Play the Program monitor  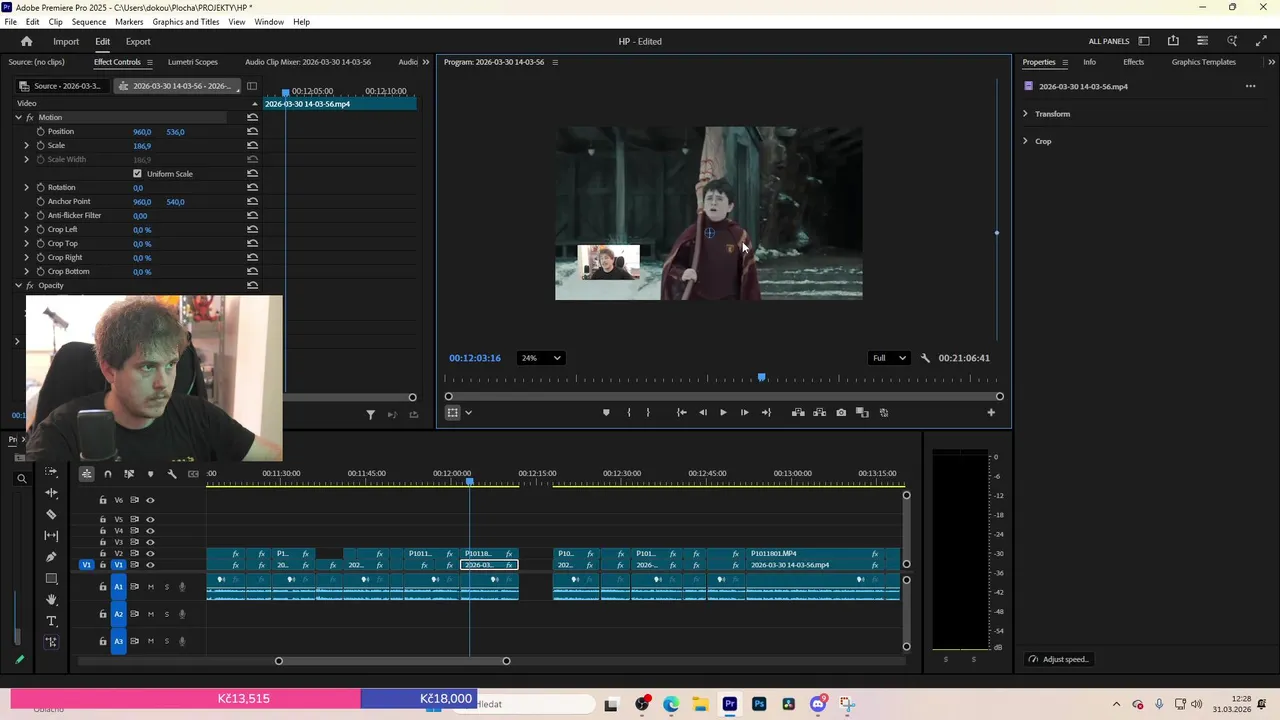[723, 412]
